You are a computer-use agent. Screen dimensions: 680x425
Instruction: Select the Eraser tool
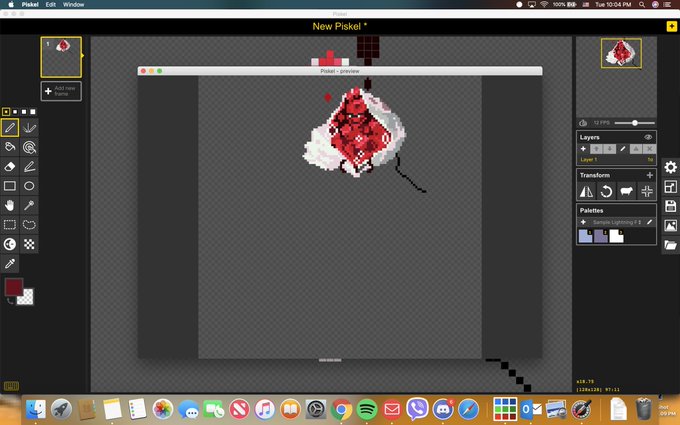(10, 167)
